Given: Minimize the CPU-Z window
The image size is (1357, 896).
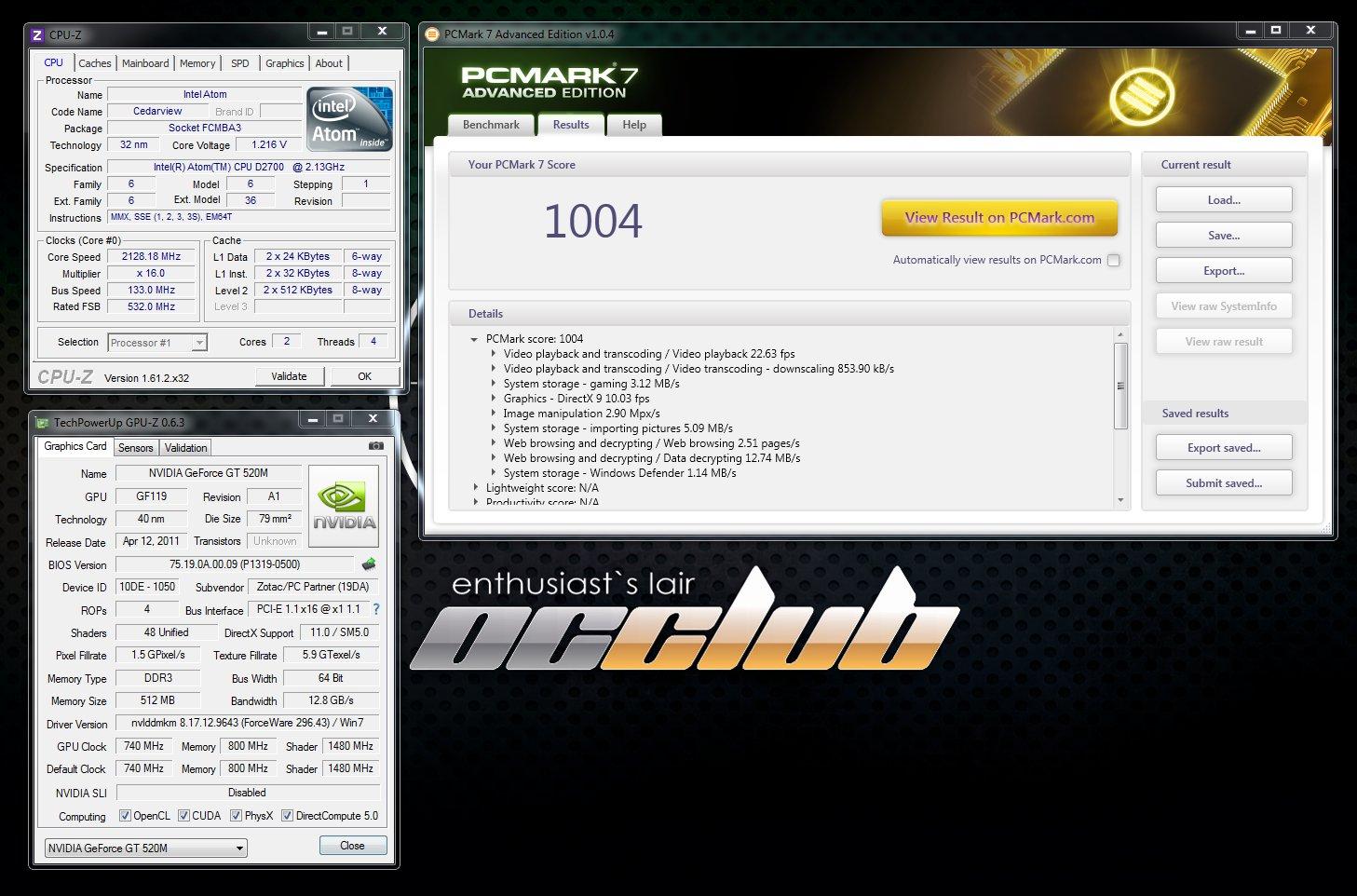Looking at the screenshot, I should [x=322, y=32].
